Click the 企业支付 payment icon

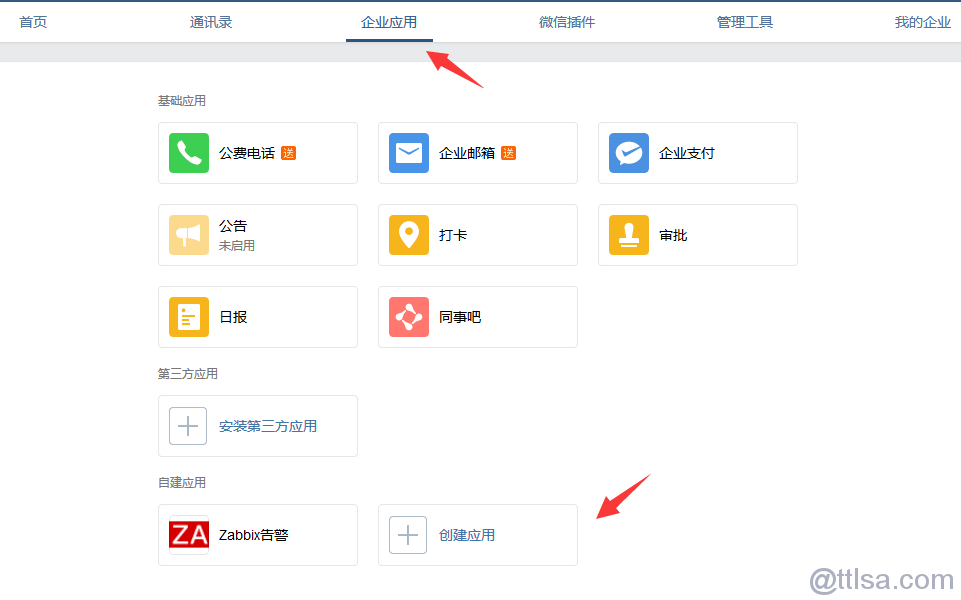point(629,153)
